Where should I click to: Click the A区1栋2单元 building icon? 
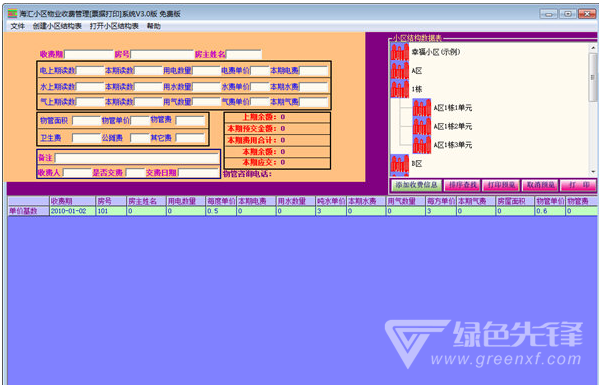tap(422, 126)
